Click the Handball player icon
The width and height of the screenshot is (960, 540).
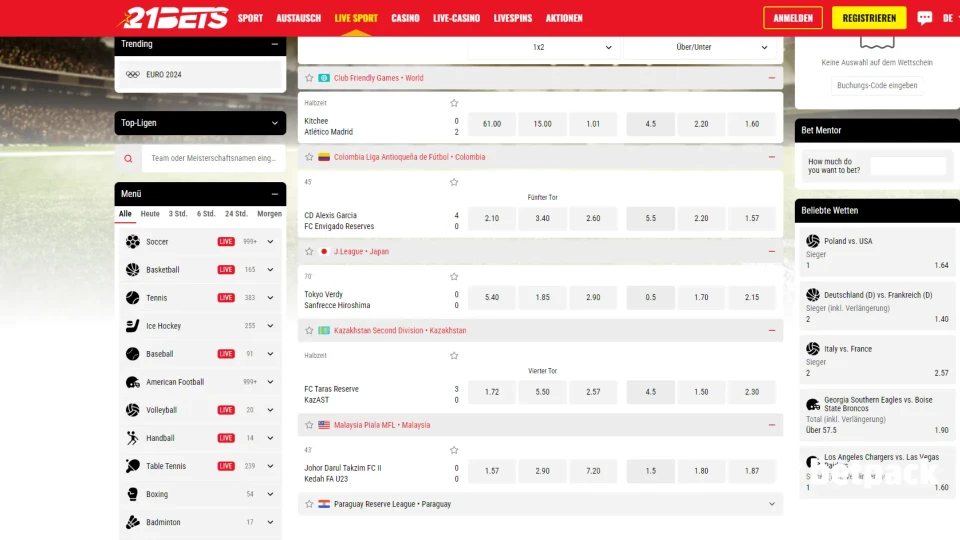click(x=132, y=438)
